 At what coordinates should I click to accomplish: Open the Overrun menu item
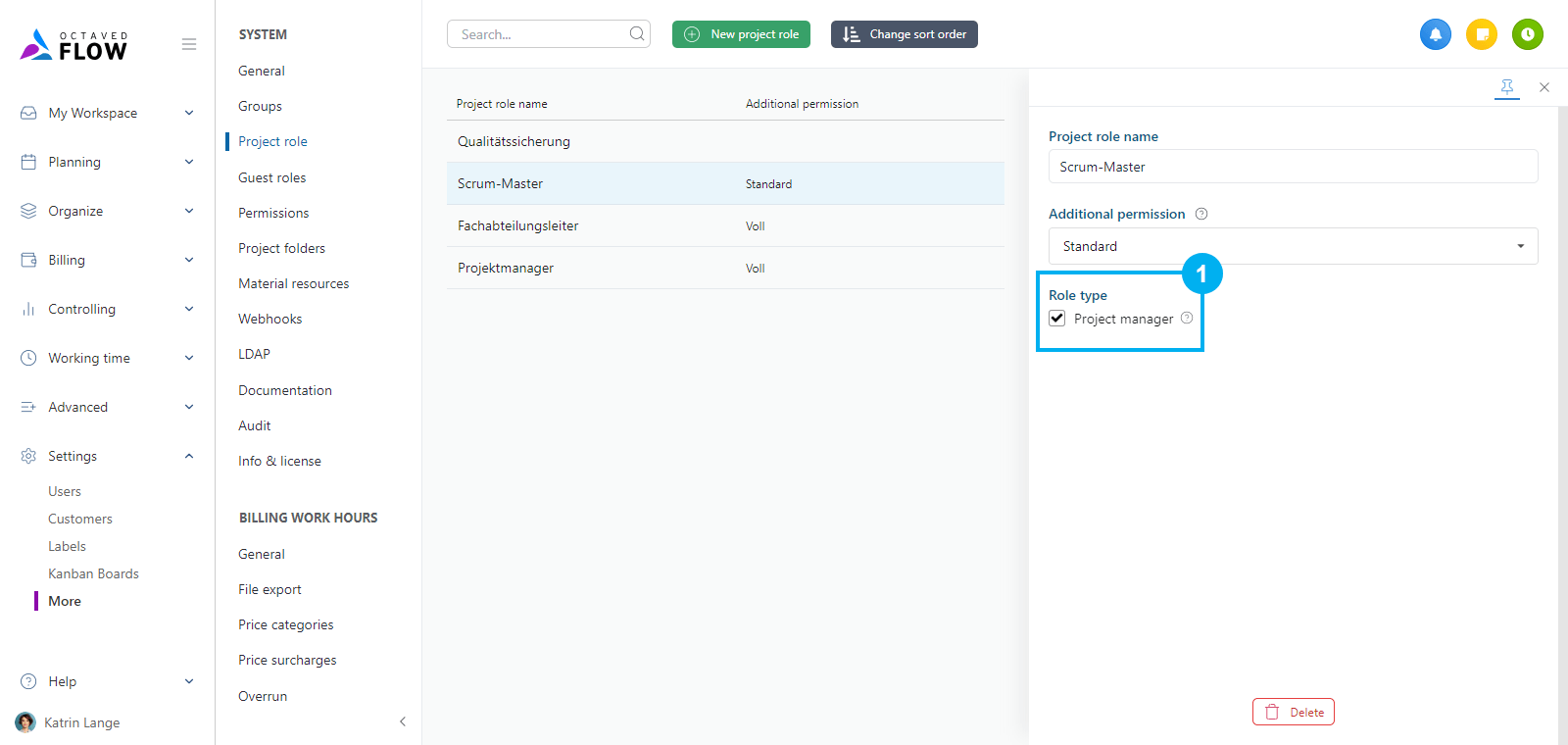(x=263, y=696)
